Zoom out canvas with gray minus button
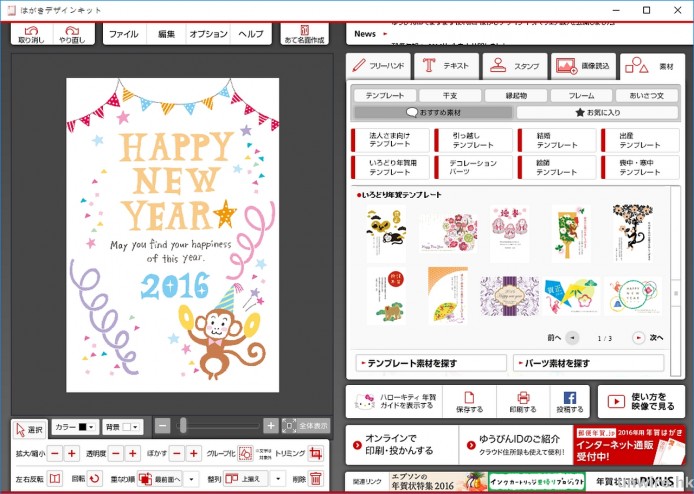The width and height of the screenshot is (694, 494). click(162, 426)
